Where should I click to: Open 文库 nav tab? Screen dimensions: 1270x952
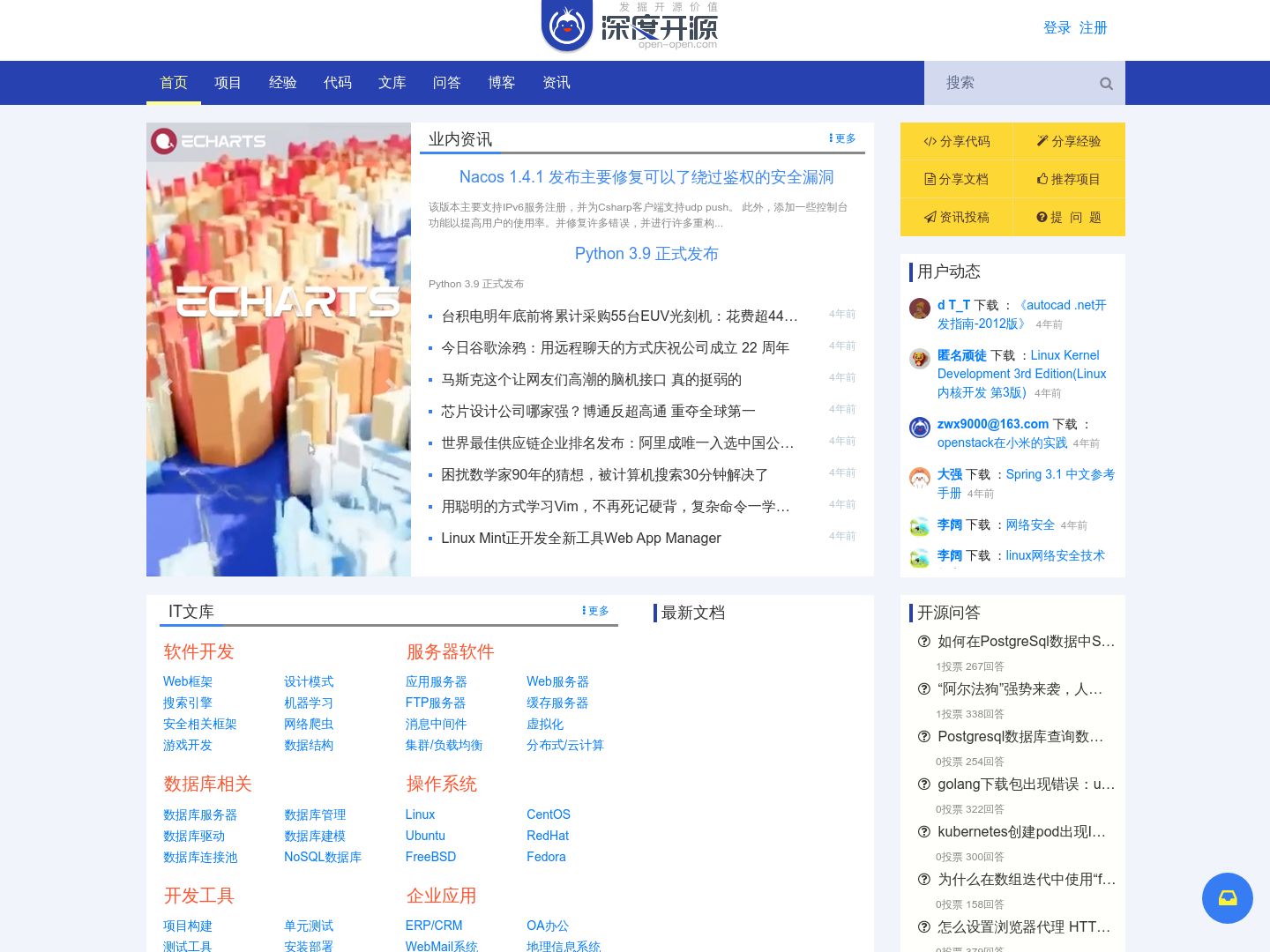pyautogui.click(x=392, y=83)
